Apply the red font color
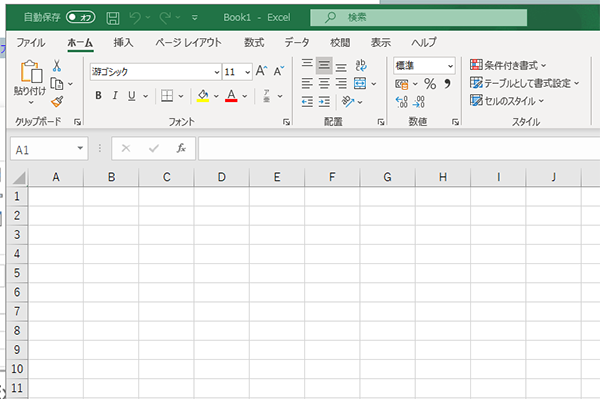The image size is (600, 399). click(x=231, y=96)
